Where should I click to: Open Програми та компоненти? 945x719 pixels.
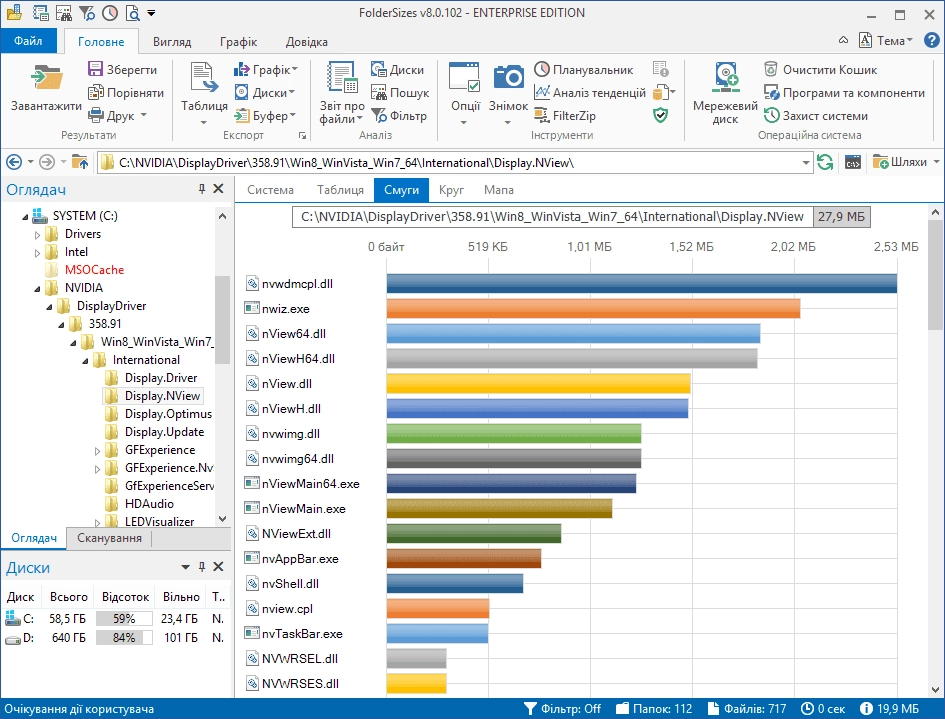(x=844, y=92)
